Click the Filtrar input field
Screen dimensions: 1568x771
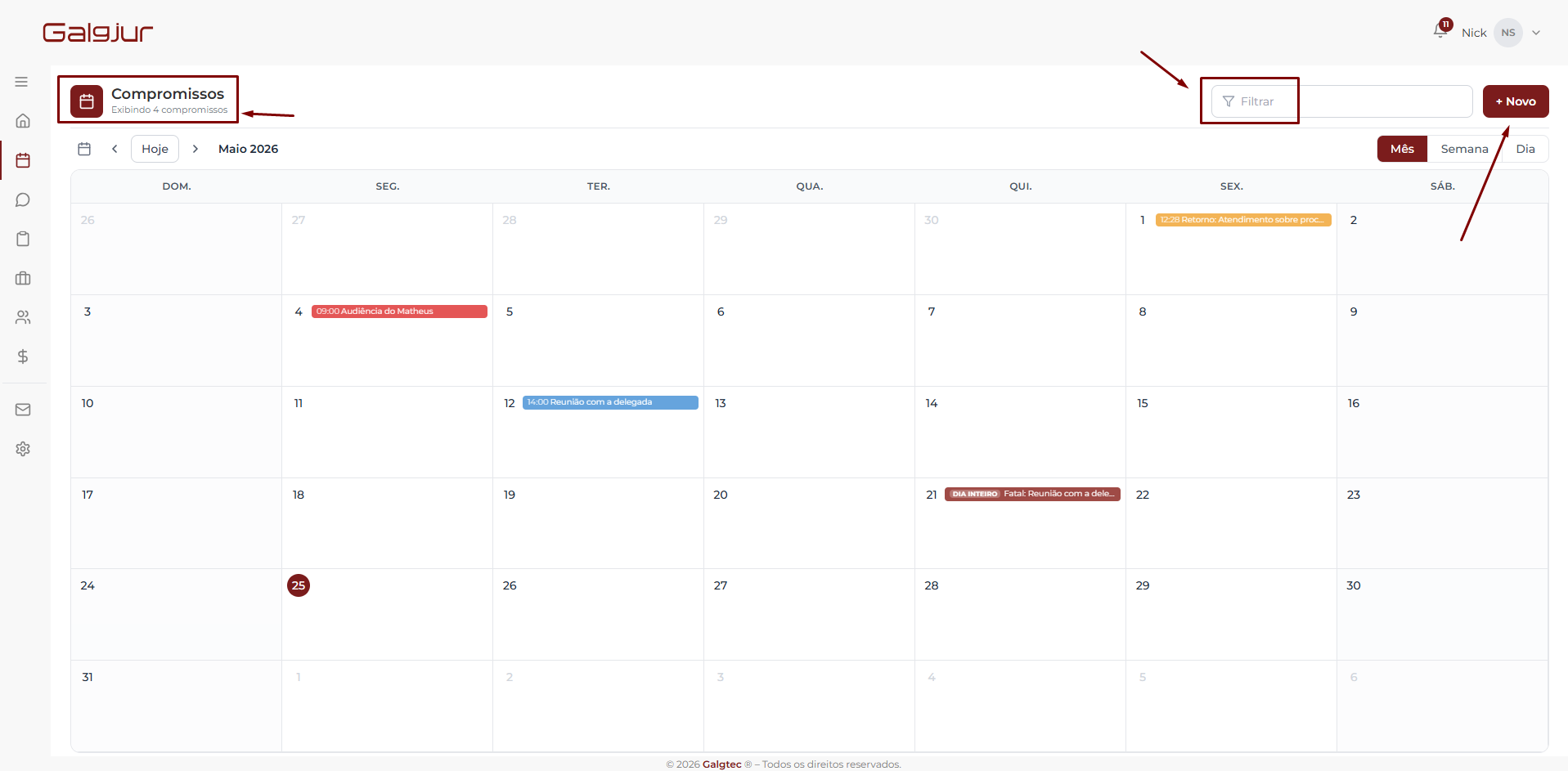[x=1341, y=101]
